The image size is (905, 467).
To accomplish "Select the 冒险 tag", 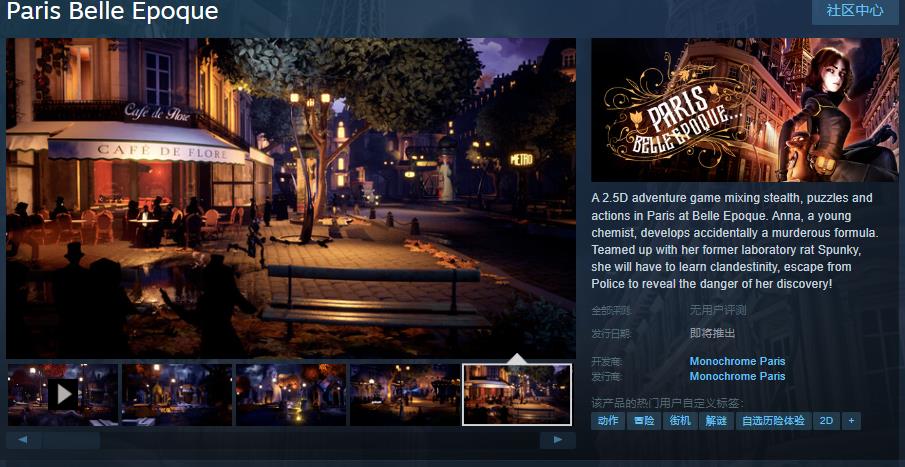I will coord(644,421).
